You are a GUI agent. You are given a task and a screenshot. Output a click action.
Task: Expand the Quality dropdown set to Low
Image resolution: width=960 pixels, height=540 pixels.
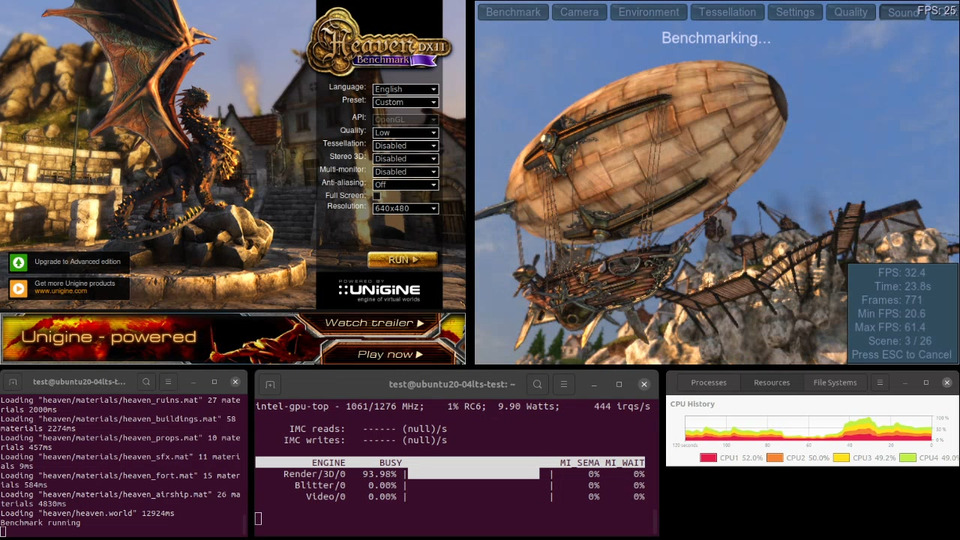pos(405,133)
